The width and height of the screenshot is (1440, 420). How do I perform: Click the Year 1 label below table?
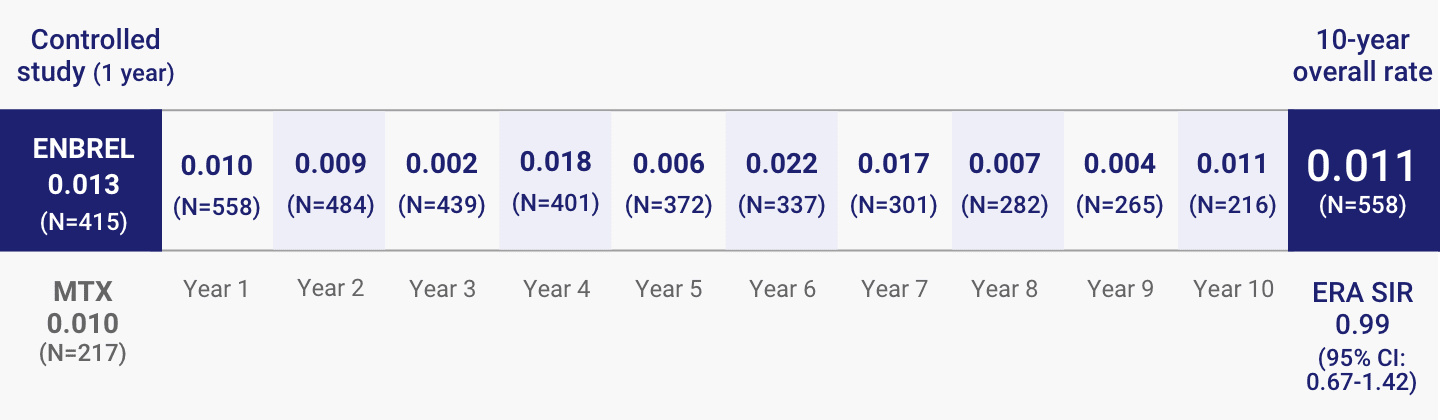pos(216,290)
